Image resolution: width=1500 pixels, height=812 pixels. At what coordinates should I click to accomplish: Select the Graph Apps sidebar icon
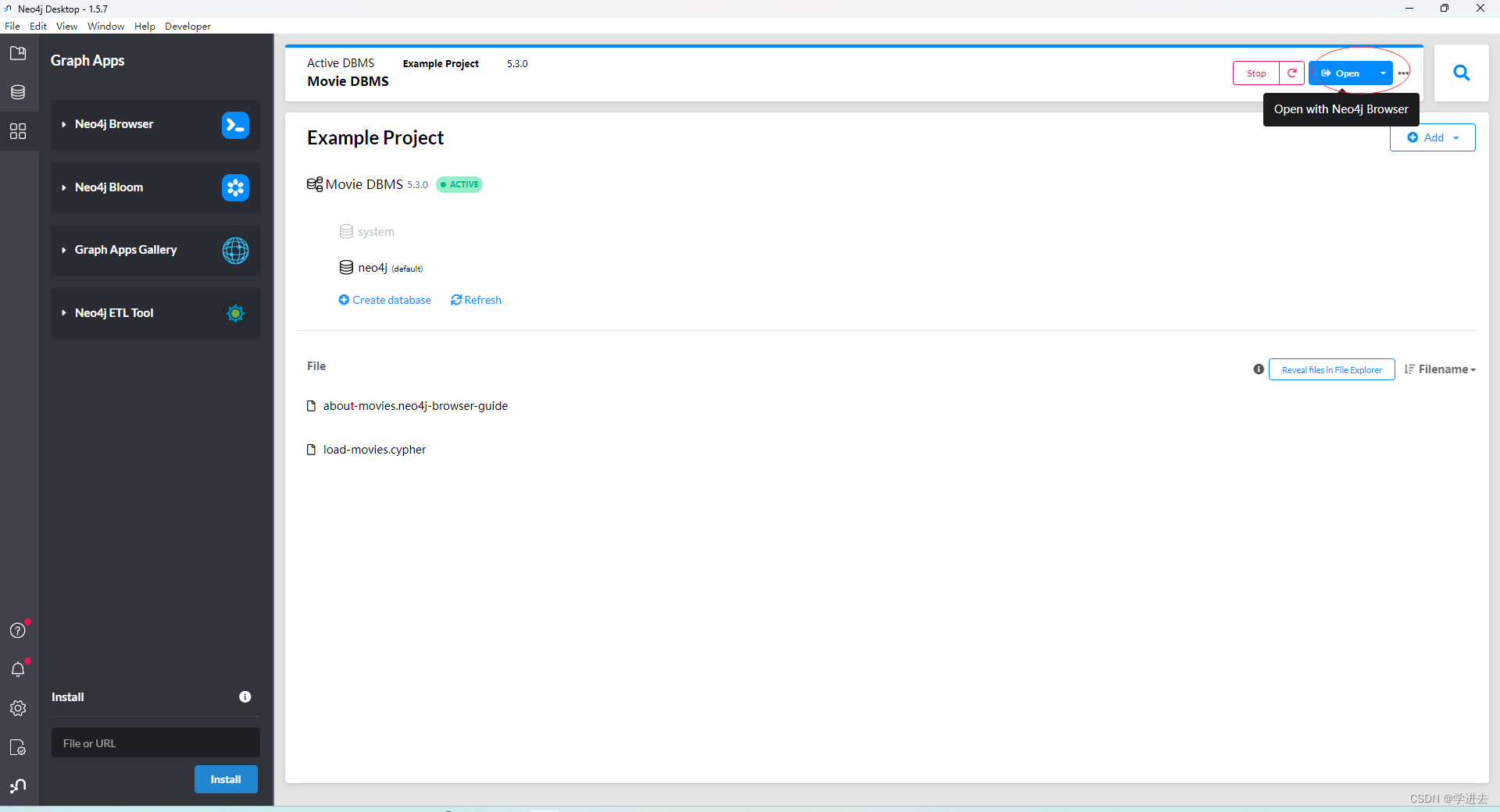[x=18, y=131]
